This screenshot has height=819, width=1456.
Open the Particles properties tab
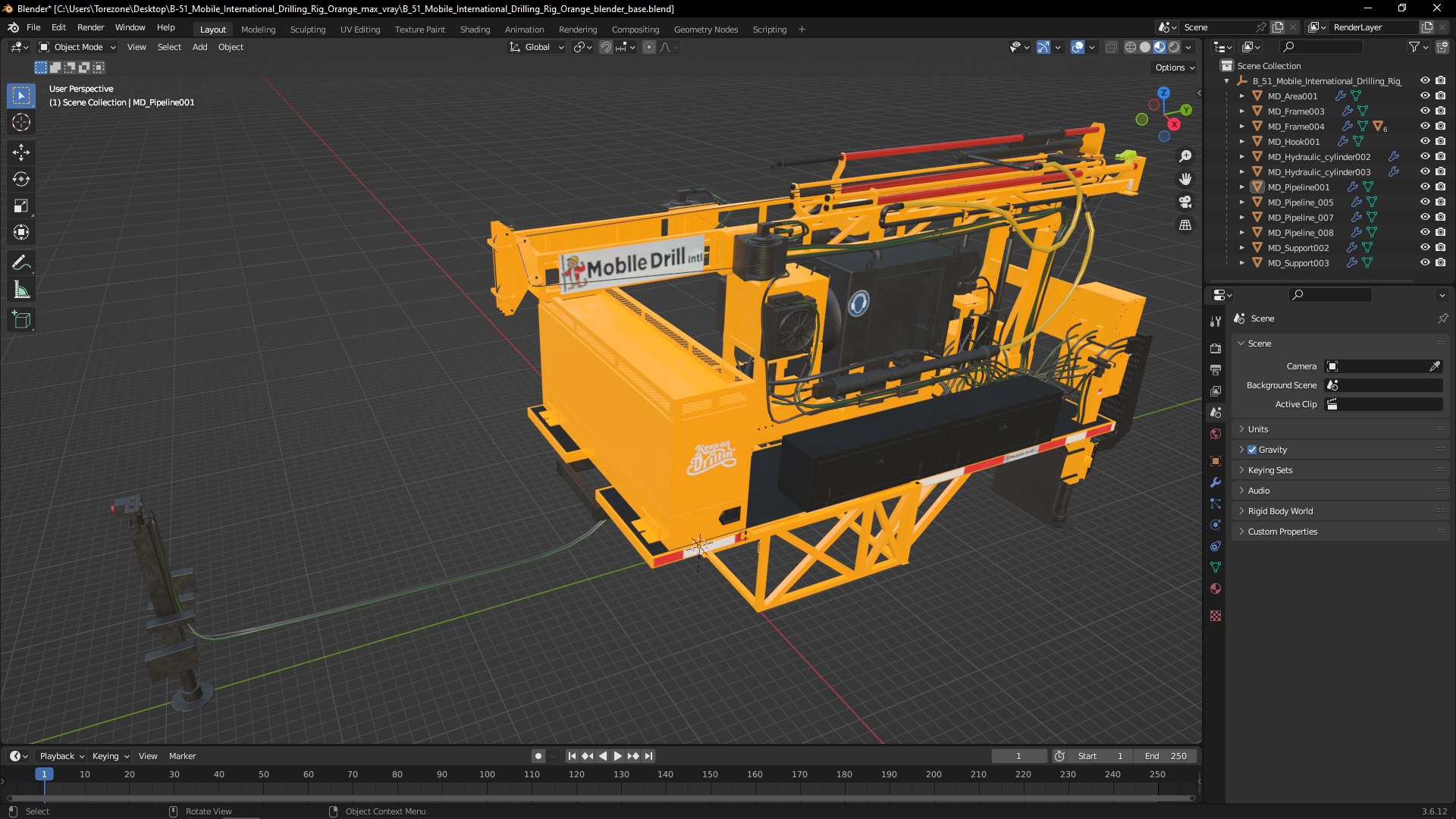[x=1216, y=504]
